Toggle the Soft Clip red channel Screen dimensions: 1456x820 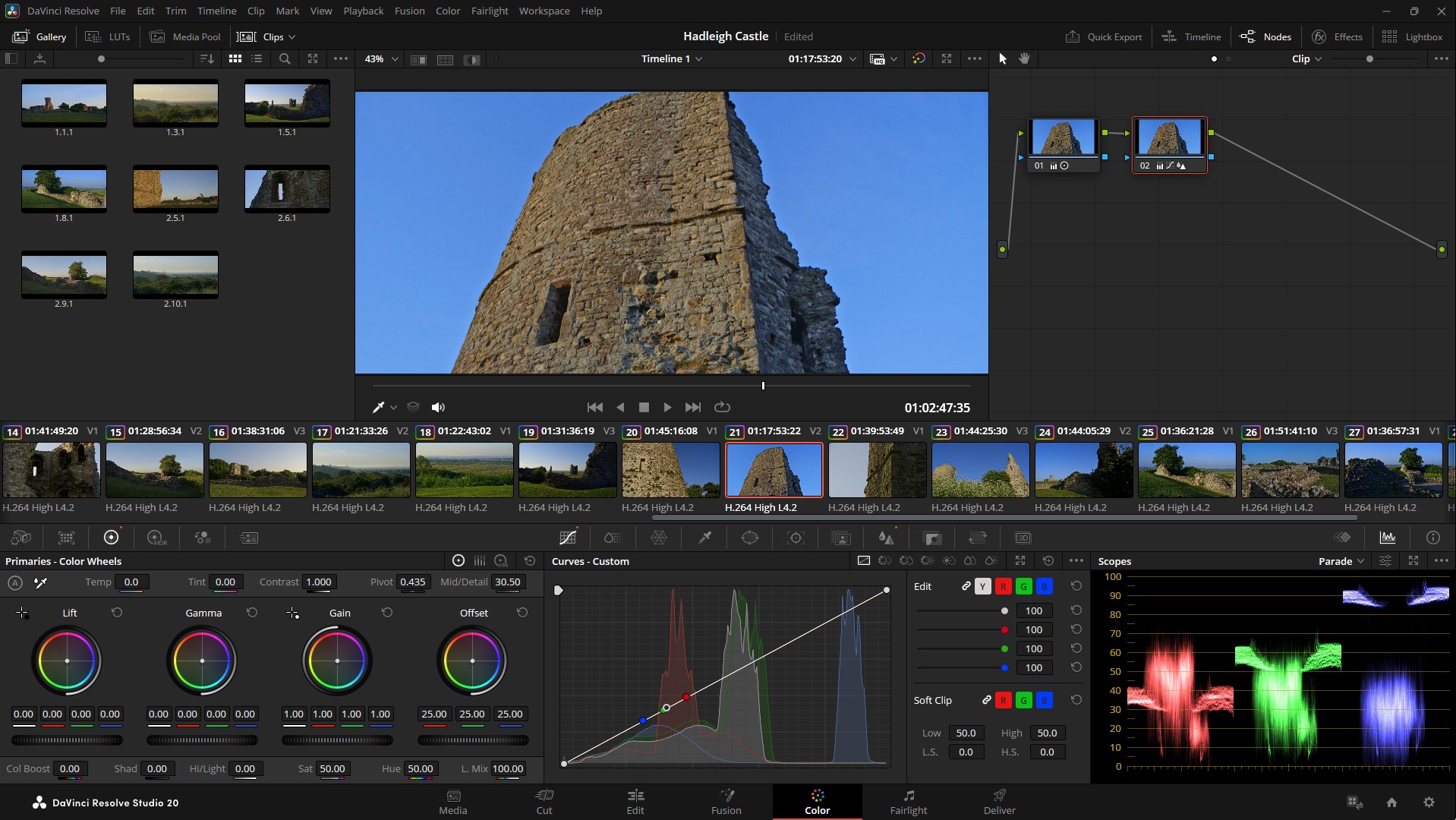point(1004,700)
